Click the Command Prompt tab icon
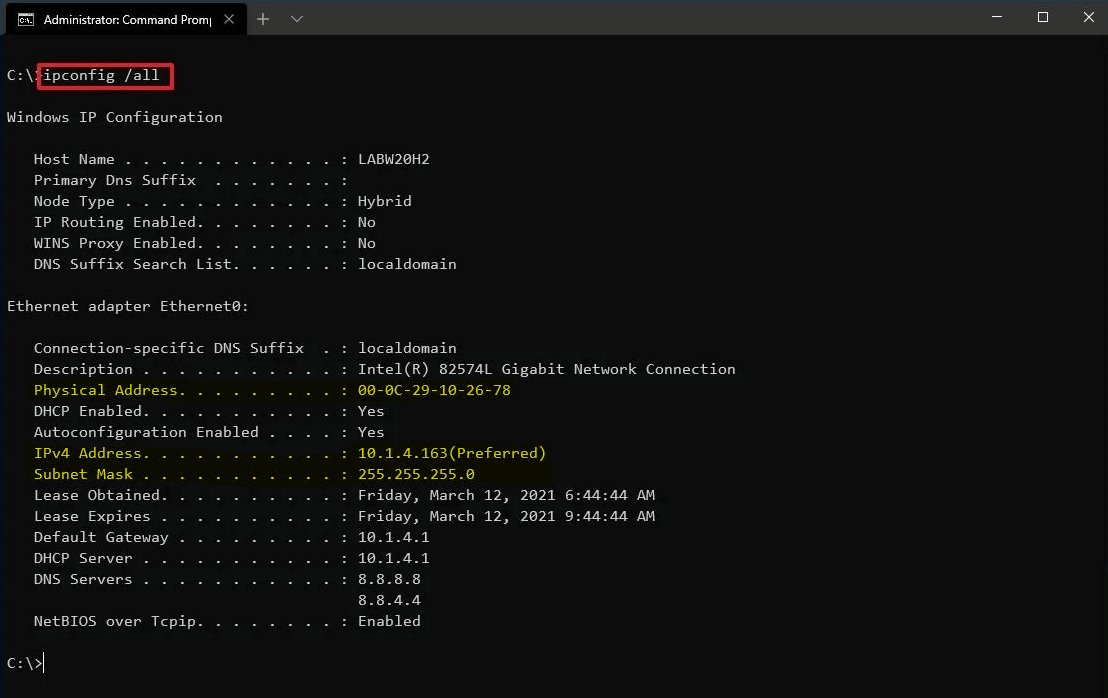Viewport: 1108px width, 698px height. click(x=26, y=19)
